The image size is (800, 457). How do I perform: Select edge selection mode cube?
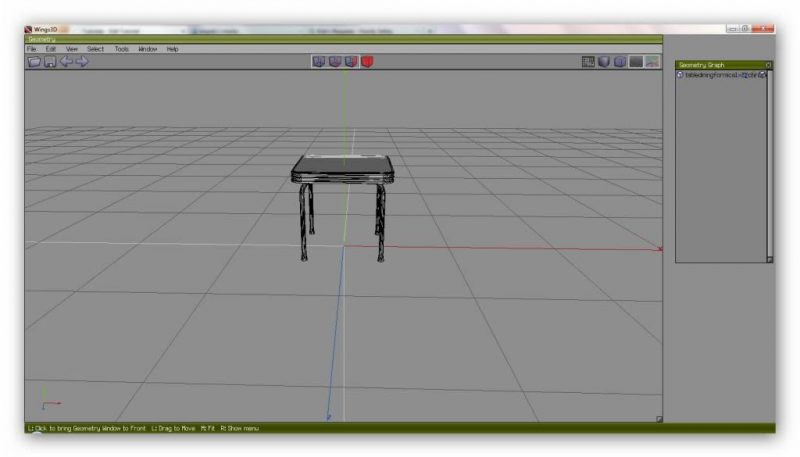click(x=335, y=62)
